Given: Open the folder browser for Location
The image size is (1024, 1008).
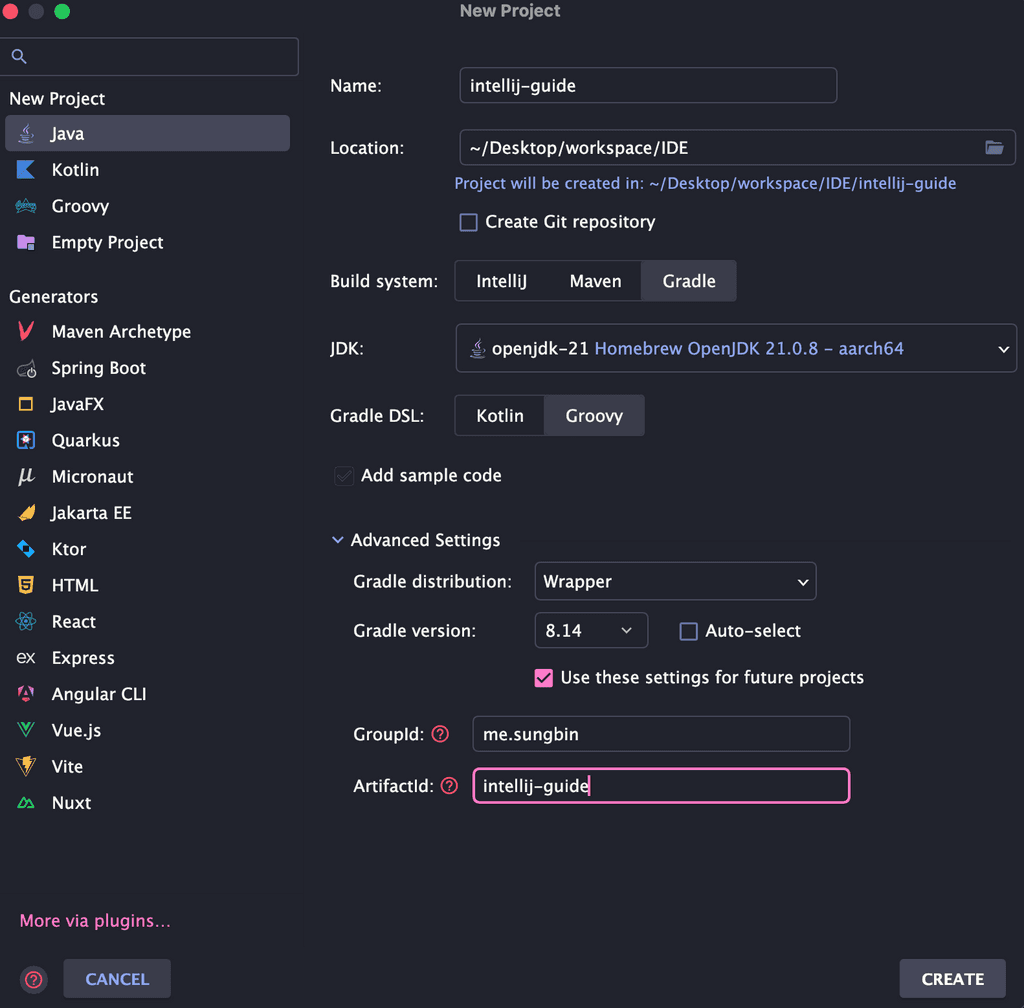Looking at the screenshot, I should tap(993, 148).
